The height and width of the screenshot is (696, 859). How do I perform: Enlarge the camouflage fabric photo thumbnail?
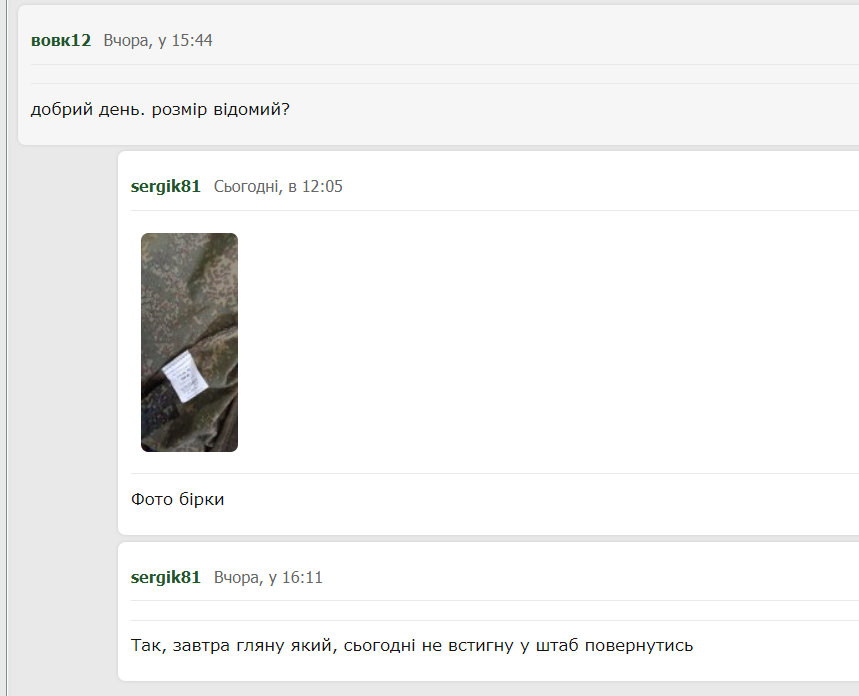189,343
